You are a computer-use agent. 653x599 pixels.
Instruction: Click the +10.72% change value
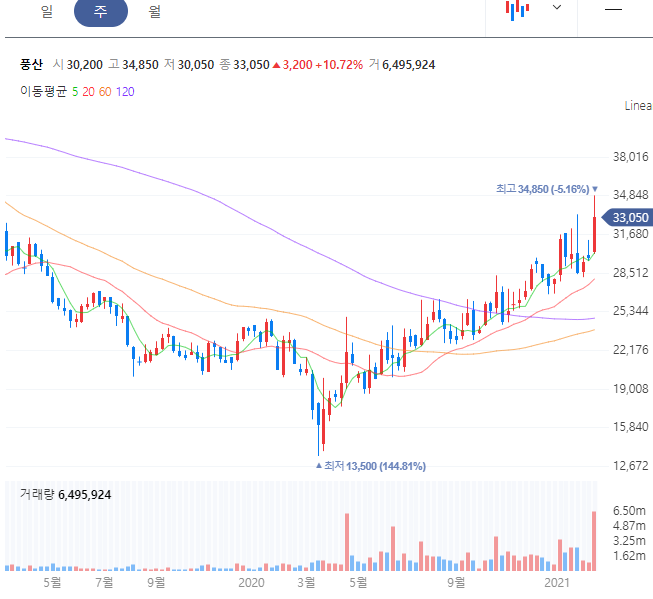(x=339, y=65)
